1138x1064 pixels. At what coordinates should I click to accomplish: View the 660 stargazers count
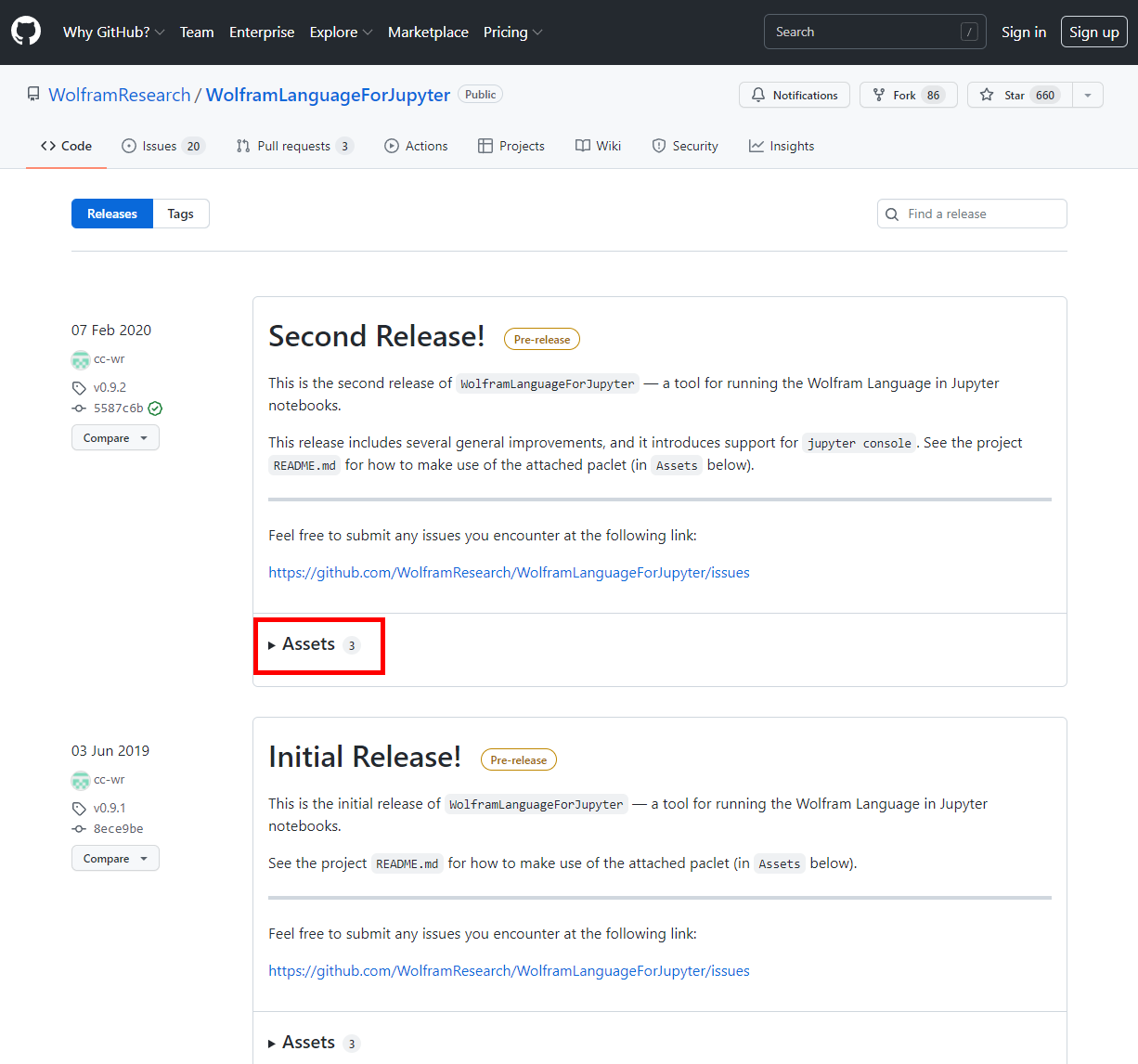1045,95
